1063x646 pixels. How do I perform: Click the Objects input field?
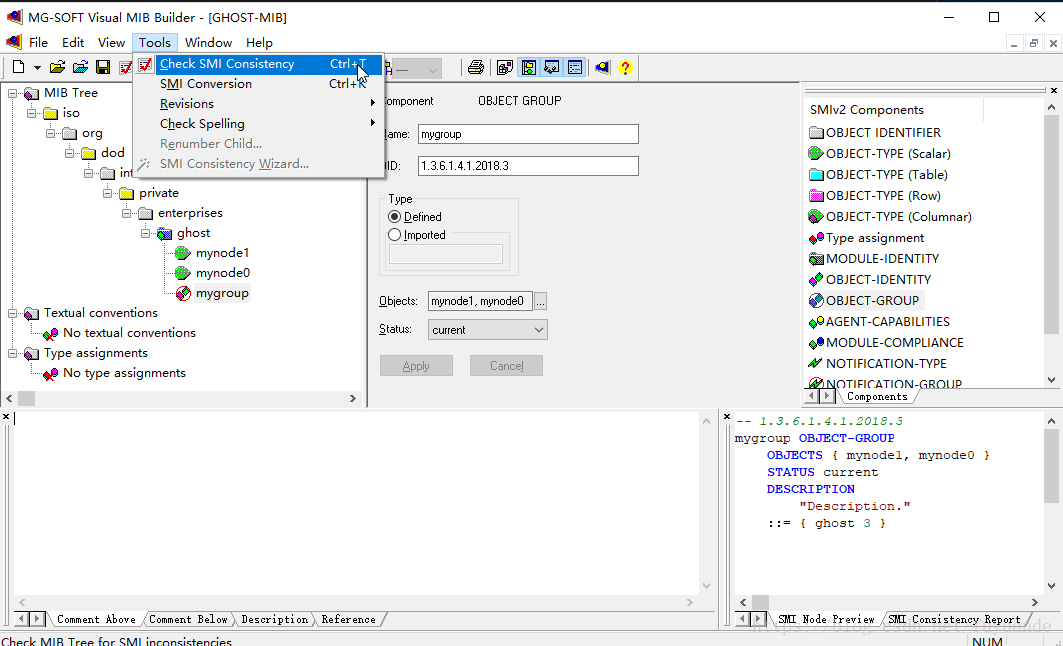coord(480,301)
